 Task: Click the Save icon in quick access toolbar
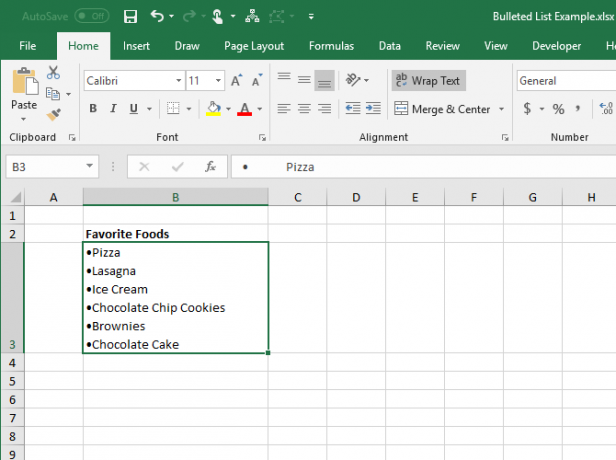click(130, 16)
